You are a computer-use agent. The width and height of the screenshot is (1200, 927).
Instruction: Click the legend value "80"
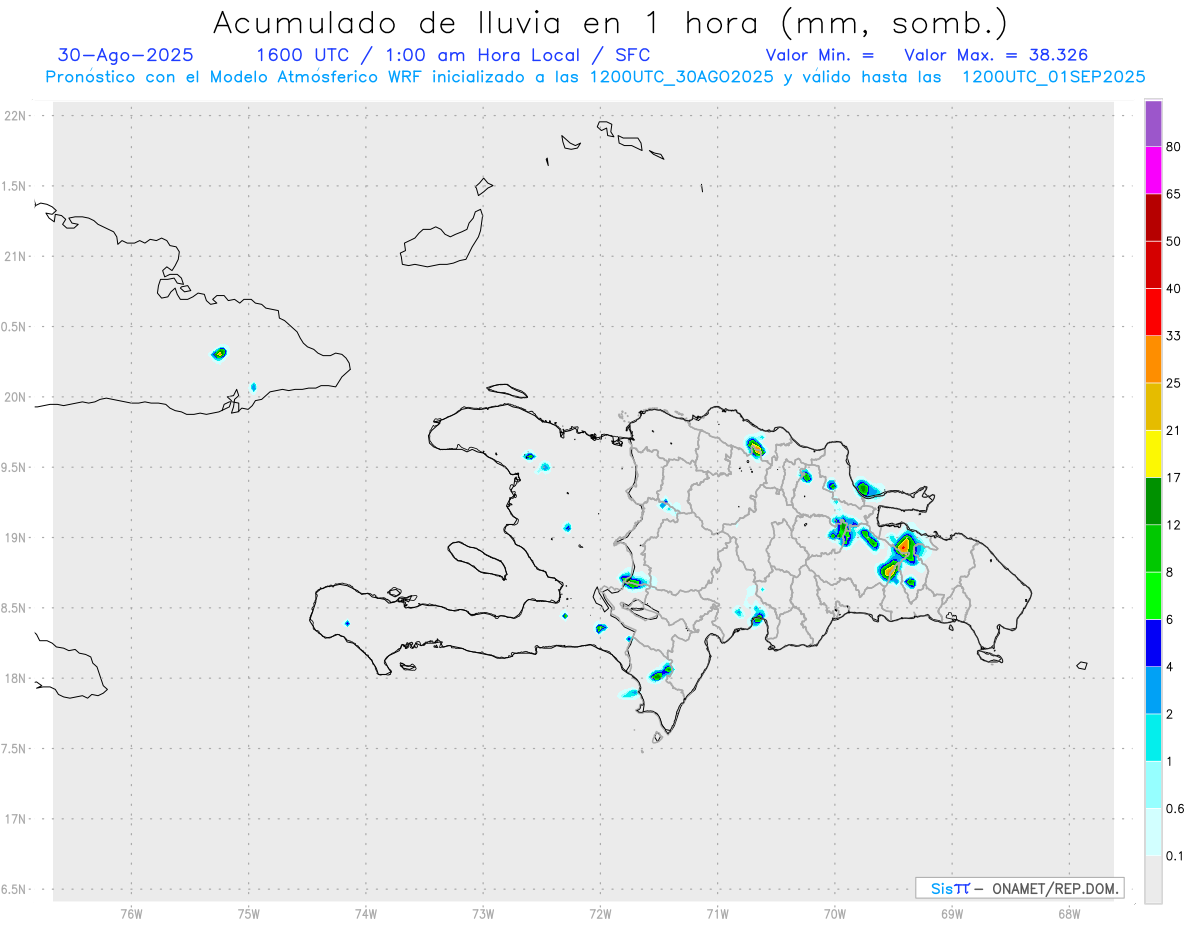click(1174, 147)
